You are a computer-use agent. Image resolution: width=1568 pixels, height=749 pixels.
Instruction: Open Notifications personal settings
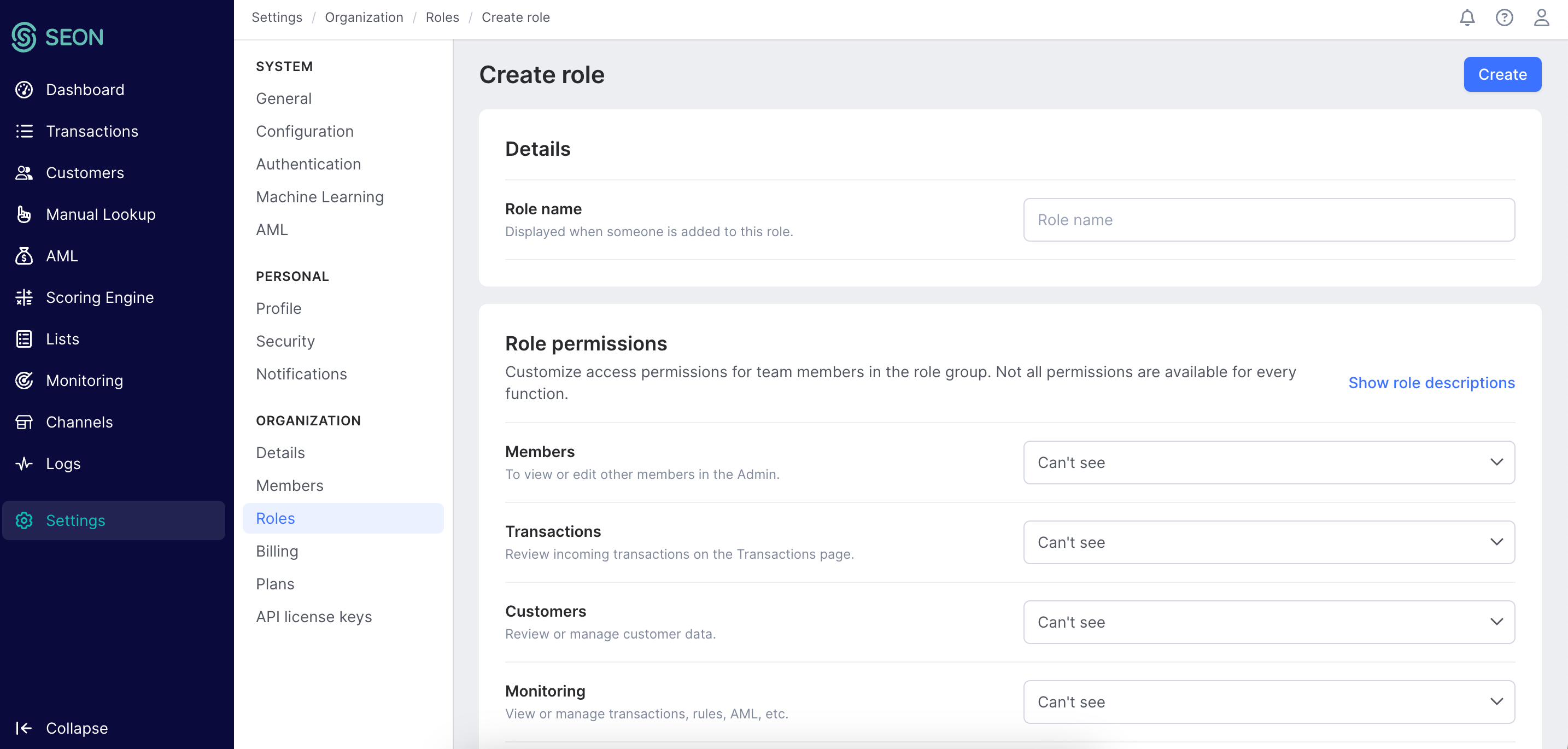pos(301,374)
